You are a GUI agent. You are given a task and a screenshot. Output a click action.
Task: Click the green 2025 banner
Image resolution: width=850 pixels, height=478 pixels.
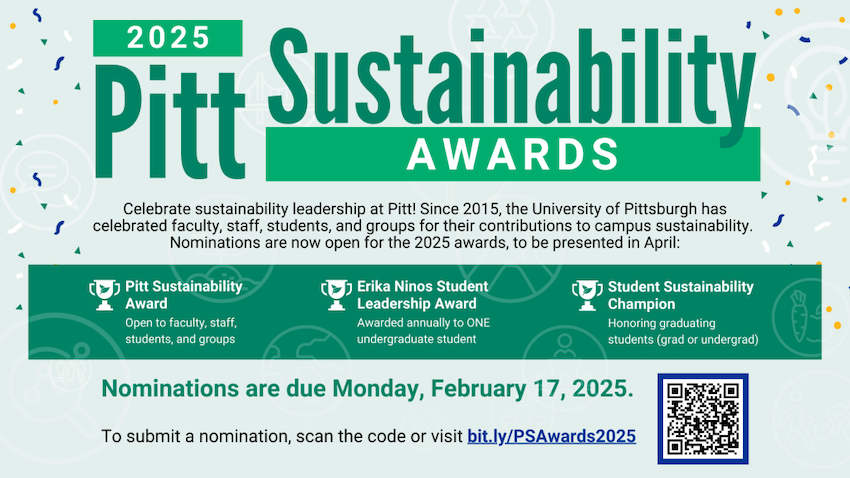click(x=168, y=38)
